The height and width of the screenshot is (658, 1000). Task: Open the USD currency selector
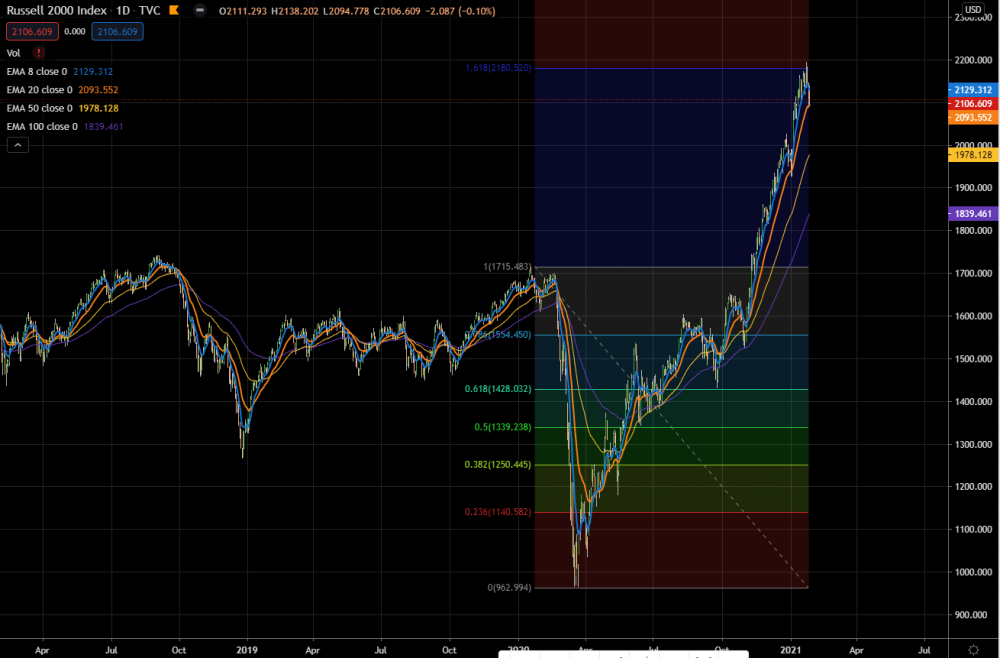click(973, 10)
